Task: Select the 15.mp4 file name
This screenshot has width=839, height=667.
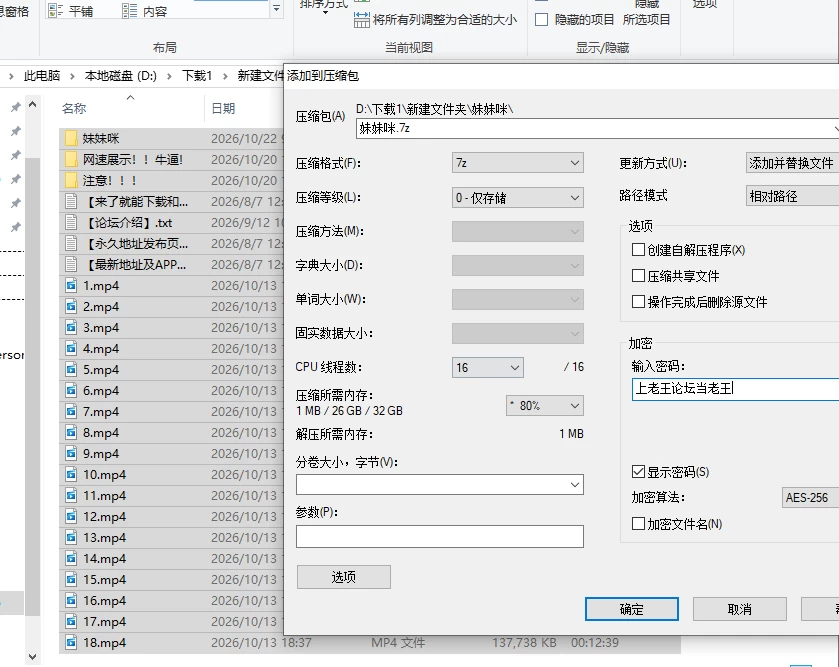Action: click(104, 579)
